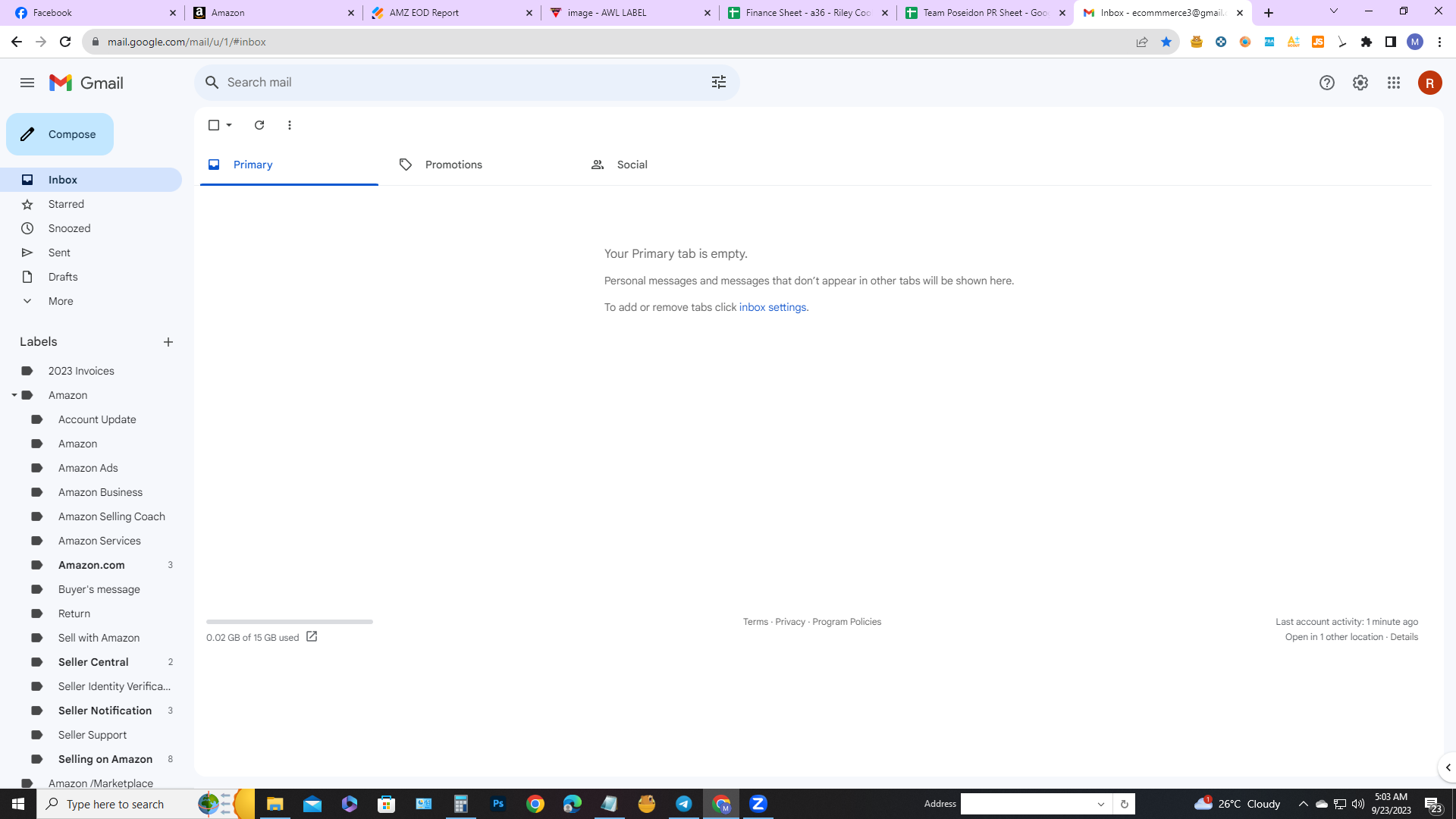
Task: Share this page icon in the address bar
Action: pos(1142,42)
